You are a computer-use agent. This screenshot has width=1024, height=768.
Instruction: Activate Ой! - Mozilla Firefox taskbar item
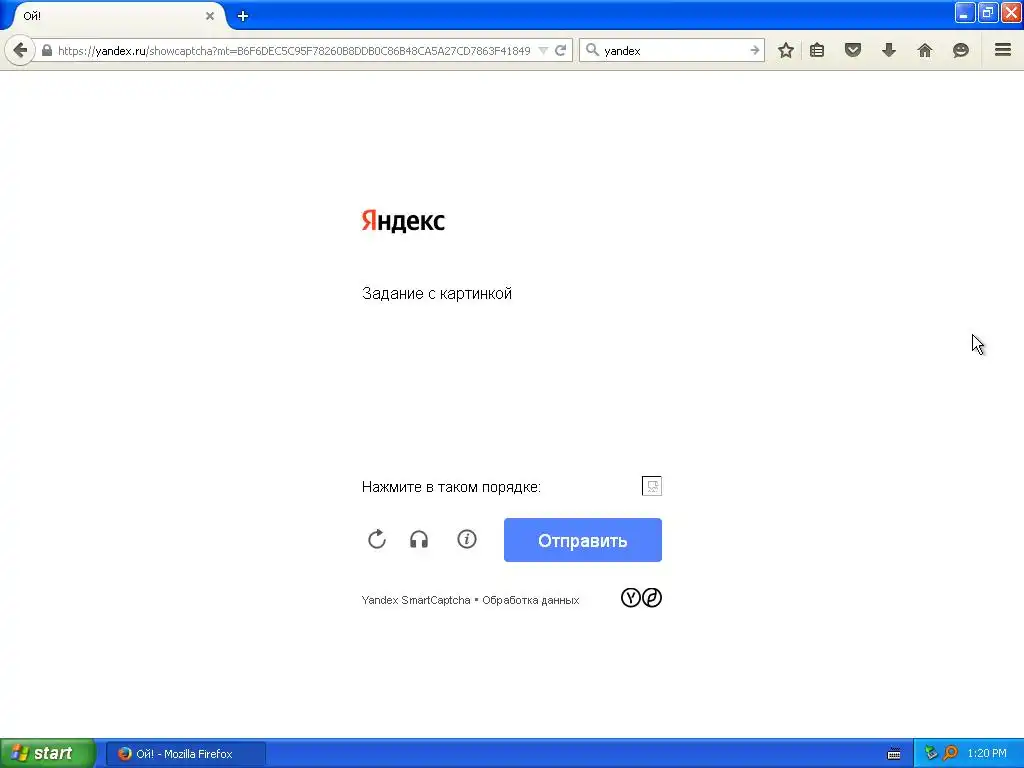(x=186, y=754)
